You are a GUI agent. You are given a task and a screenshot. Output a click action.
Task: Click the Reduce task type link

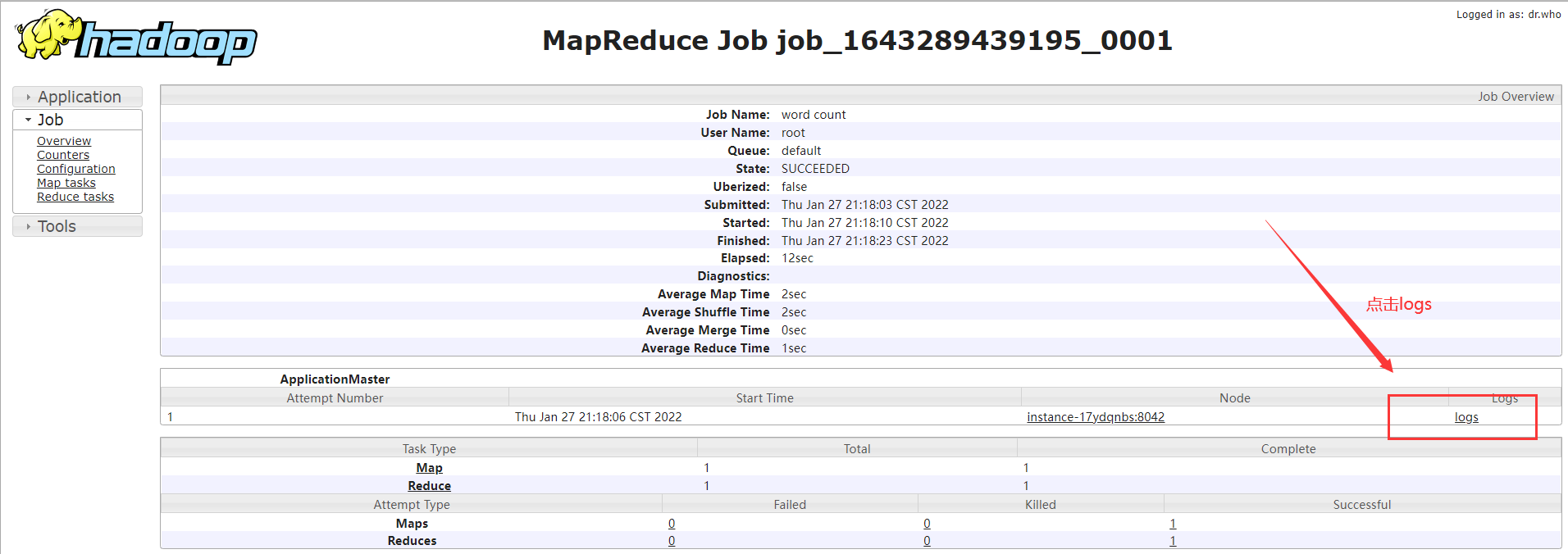429,486
